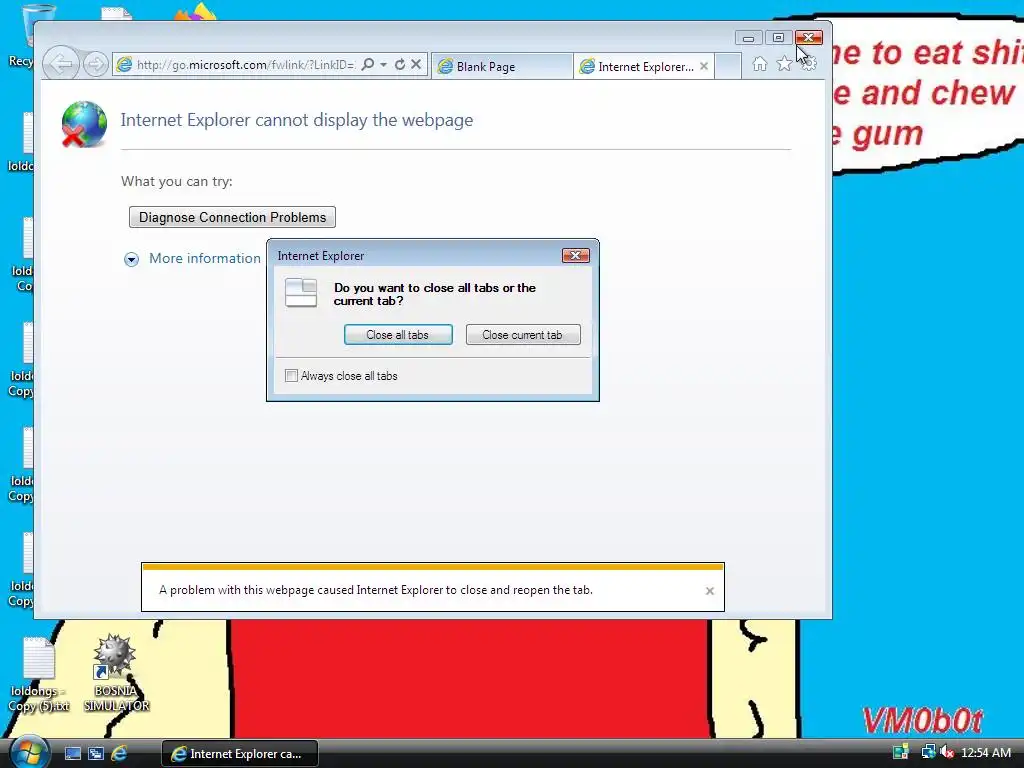The height and width of the screenshot is (768, 1024).
Task: Click the browser Back arrow button
Action: 61,64
